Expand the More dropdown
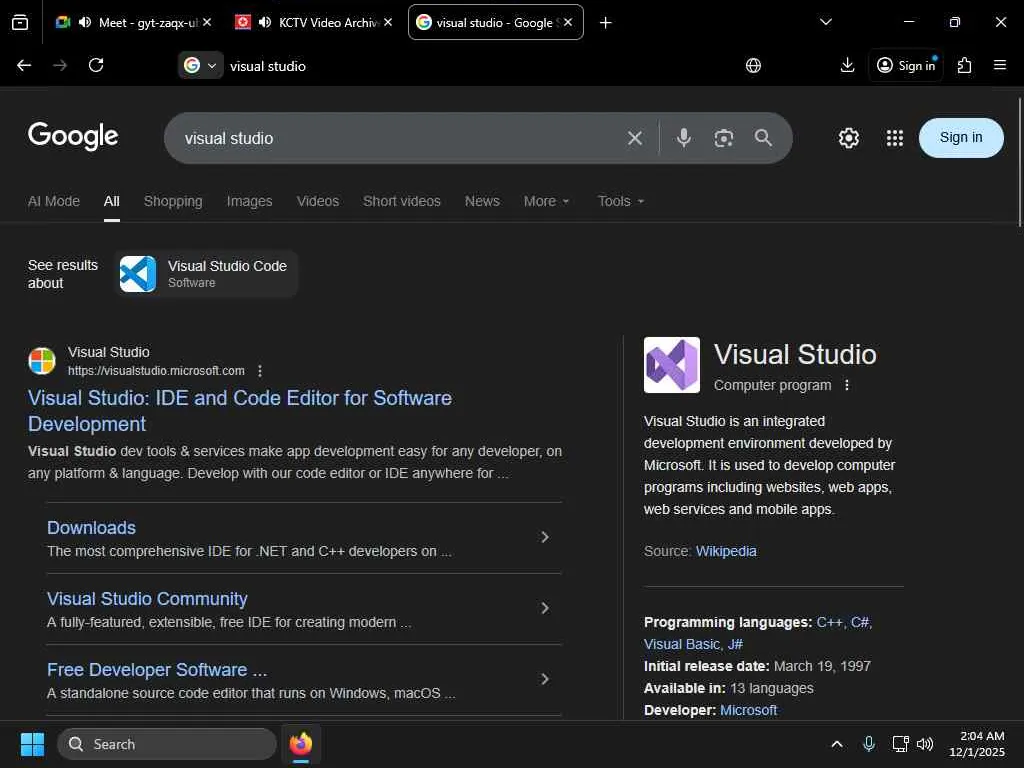Viewport: 1024px width, 768px height. (x=547, y=201)
